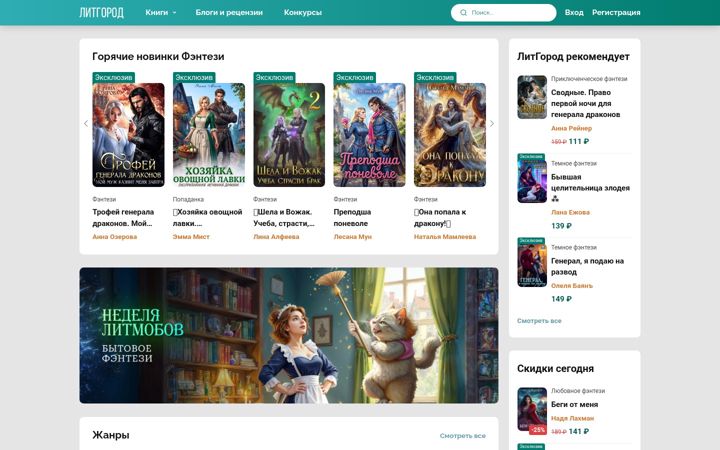
Task: Open author Олеля Баянъ
Action: coord(572,286)
